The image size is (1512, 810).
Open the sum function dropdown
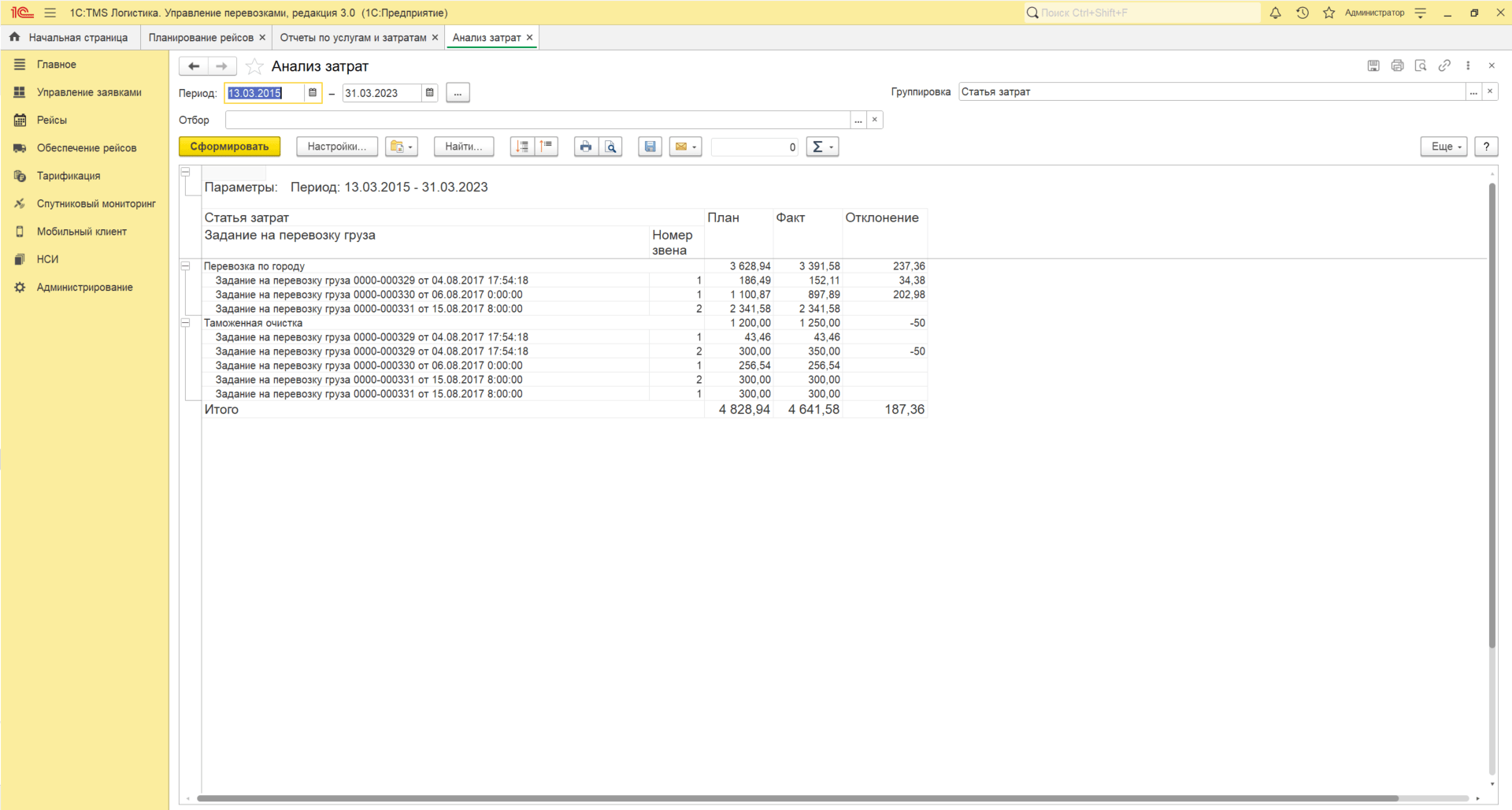822,147
